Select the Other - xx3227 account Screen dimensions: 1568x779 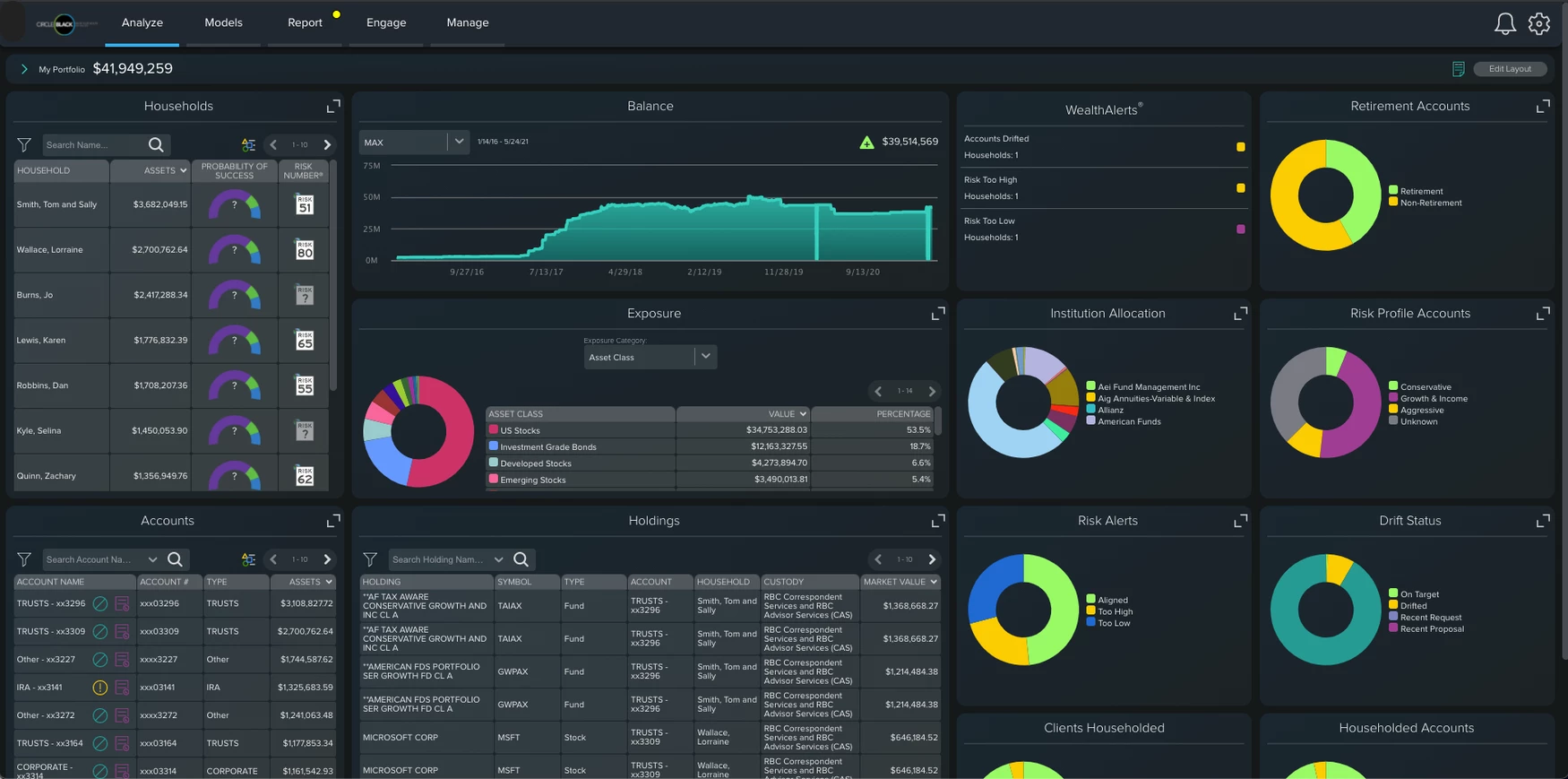click(175, 660)
